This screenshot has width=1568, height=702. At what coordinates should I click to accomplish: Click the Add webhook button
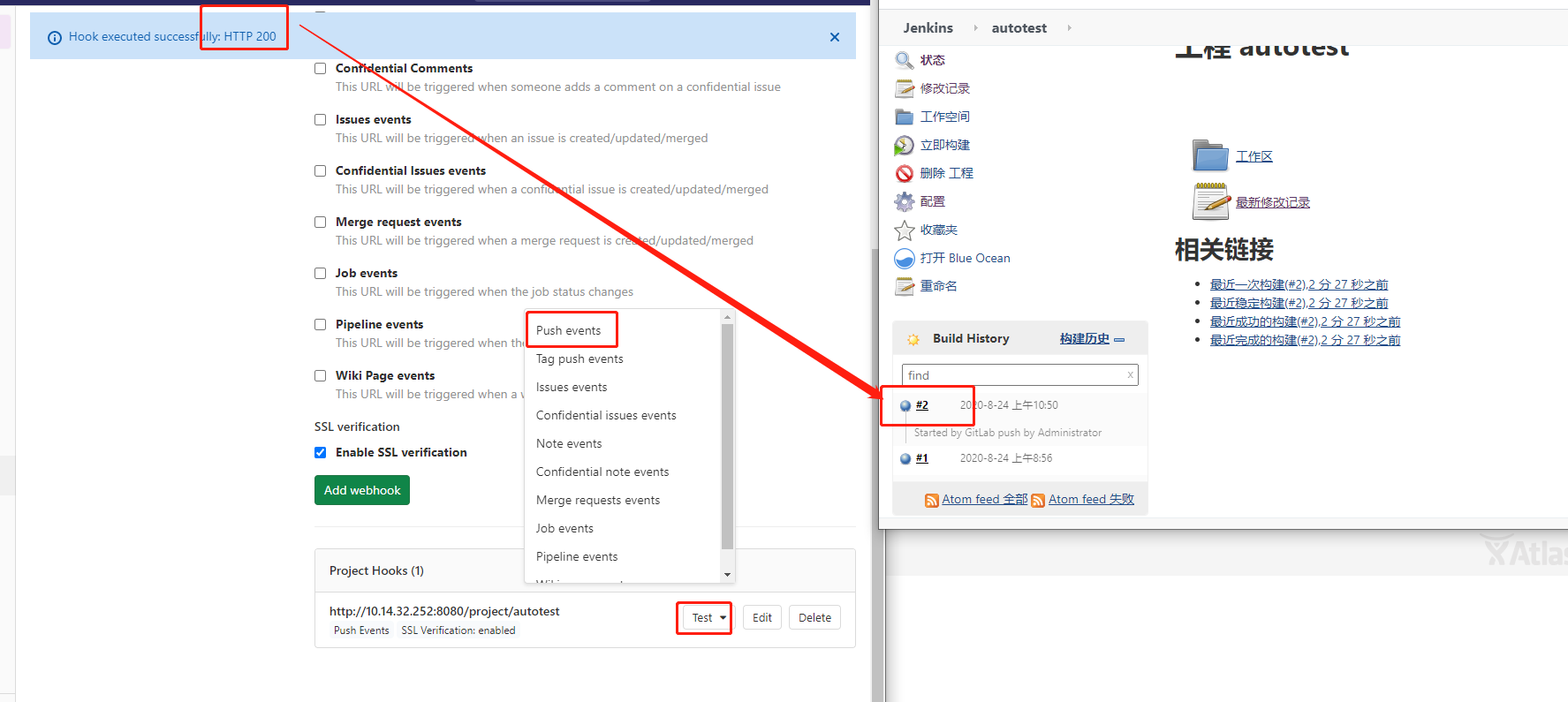click(362, 490)
